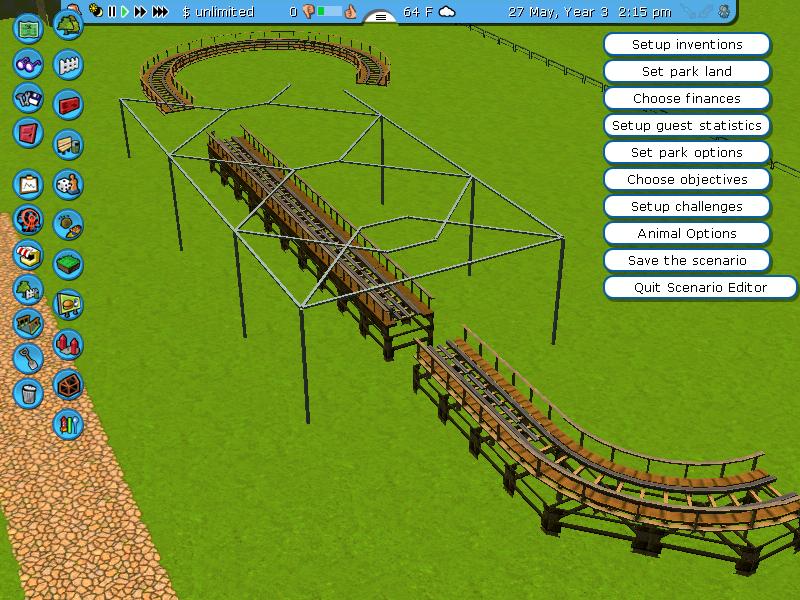Screen dimensions: 800x600
Task: Click the guest count '0' display
Action: click(x=293, y=11)
